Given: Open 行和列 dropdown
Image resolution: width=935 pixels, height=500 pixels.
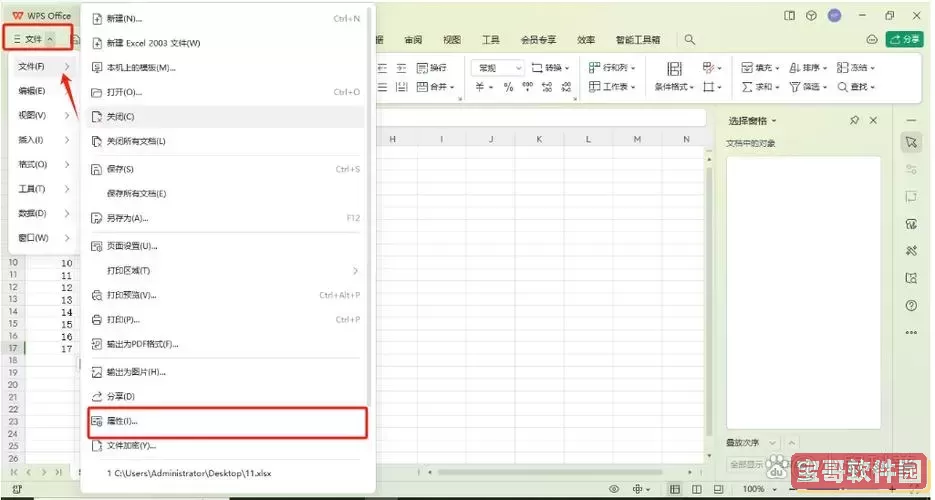Looking at the screenshot, I should [x=612, y=67].
